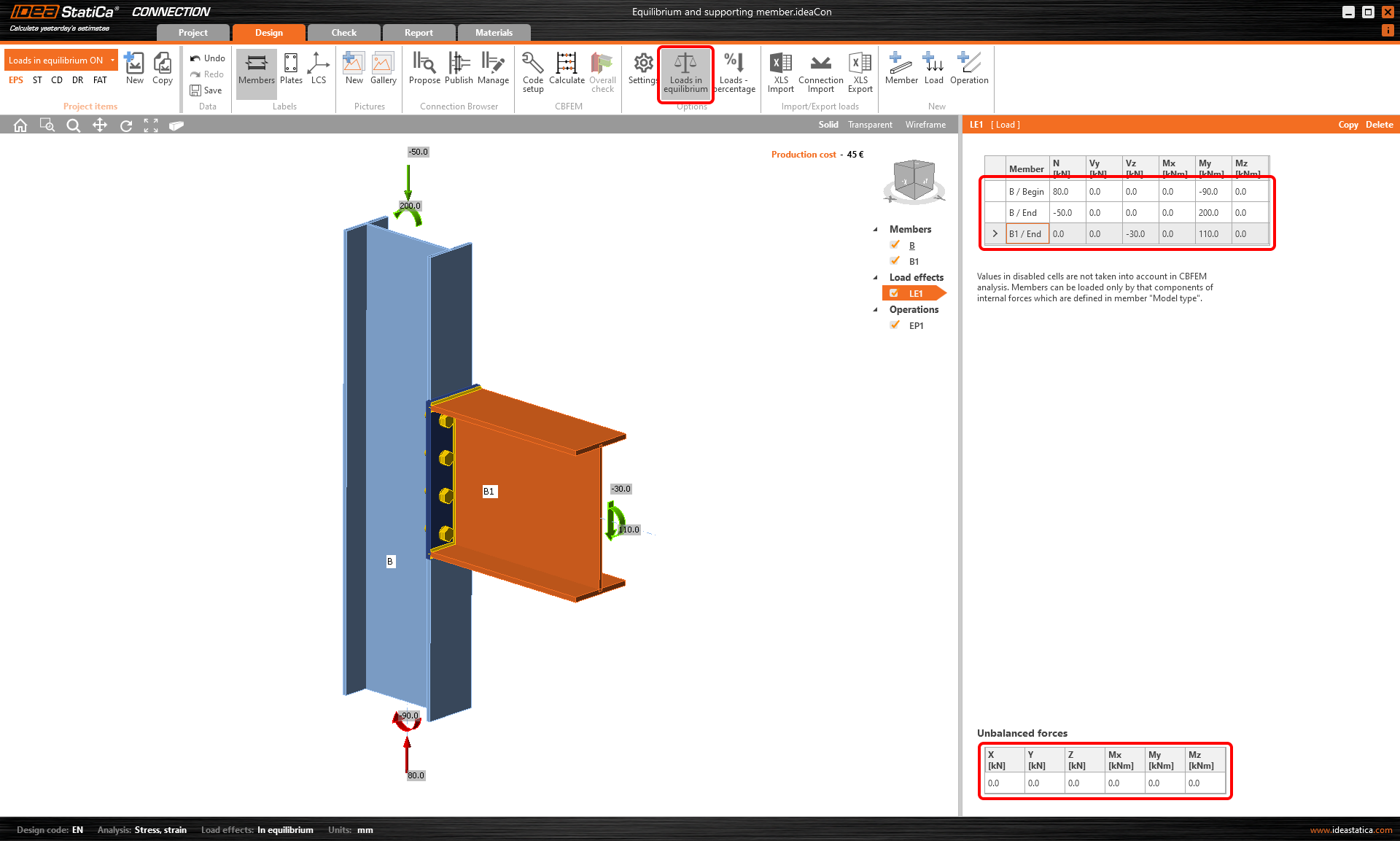Viewport: 1400px width, 841px height.
Task: Click XLS Import icon
Action: (x=780, y=64)
